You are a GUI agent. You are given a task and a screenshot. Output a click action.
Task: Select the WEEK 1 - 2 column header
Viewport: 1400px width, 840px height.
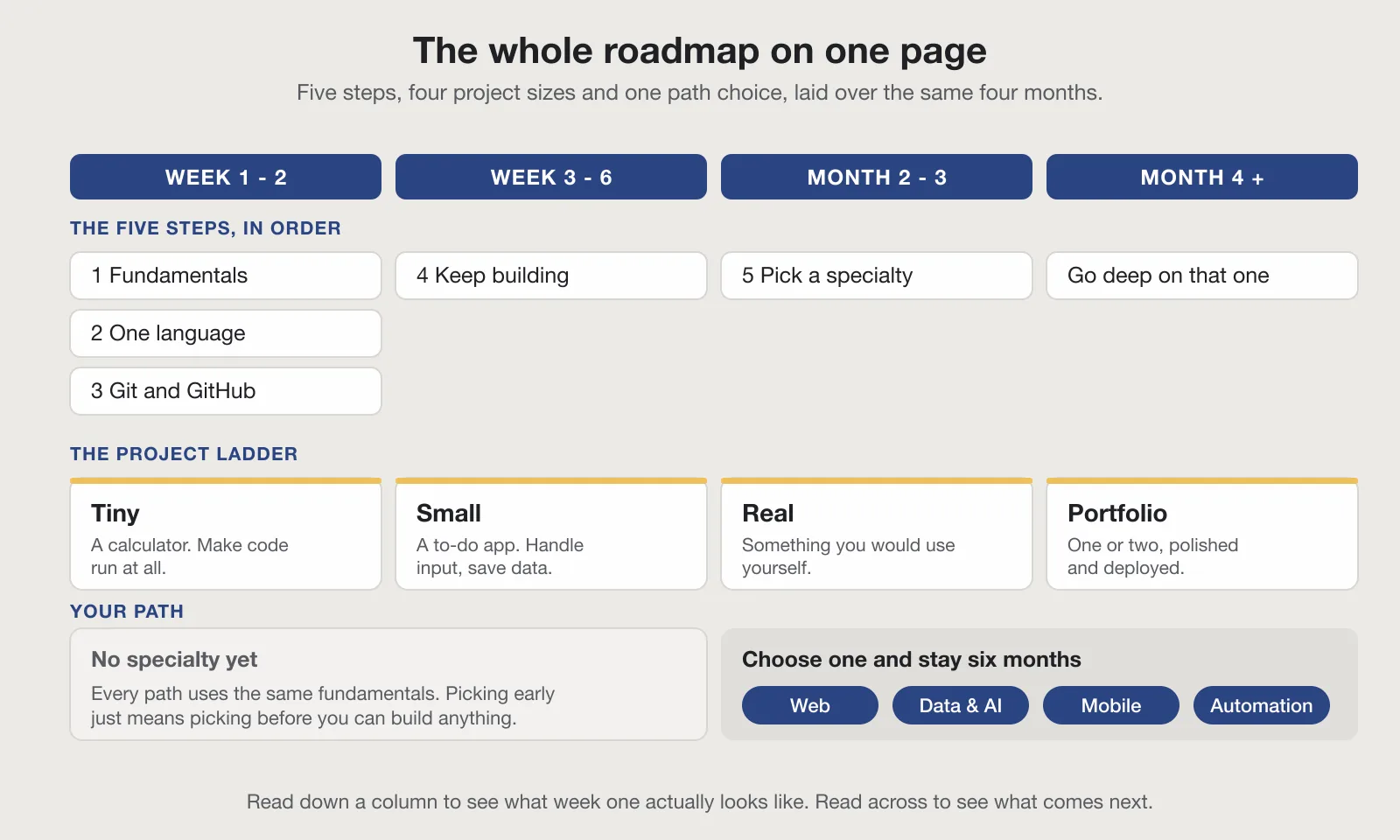point(226,177)
